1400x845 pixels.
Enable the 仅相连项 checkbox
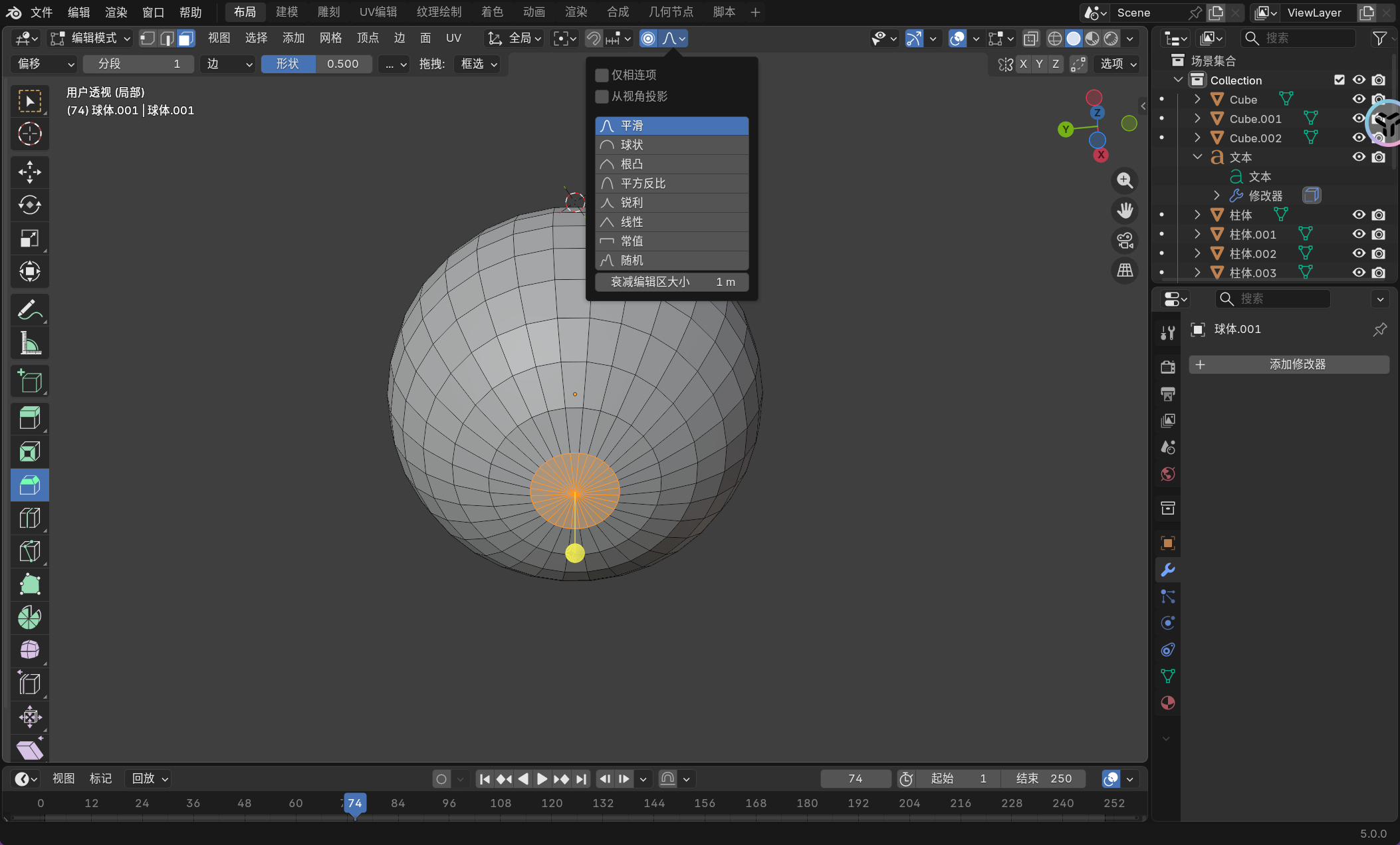(x=602, y=75)
